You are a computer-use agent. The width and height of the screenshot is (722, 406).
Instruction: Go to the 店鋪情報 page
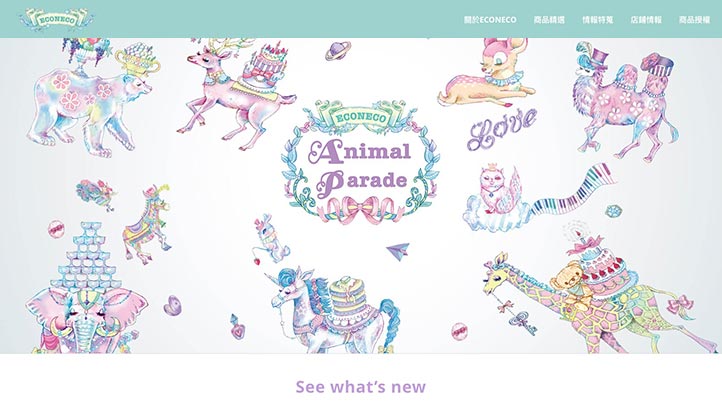click(646, 20)
